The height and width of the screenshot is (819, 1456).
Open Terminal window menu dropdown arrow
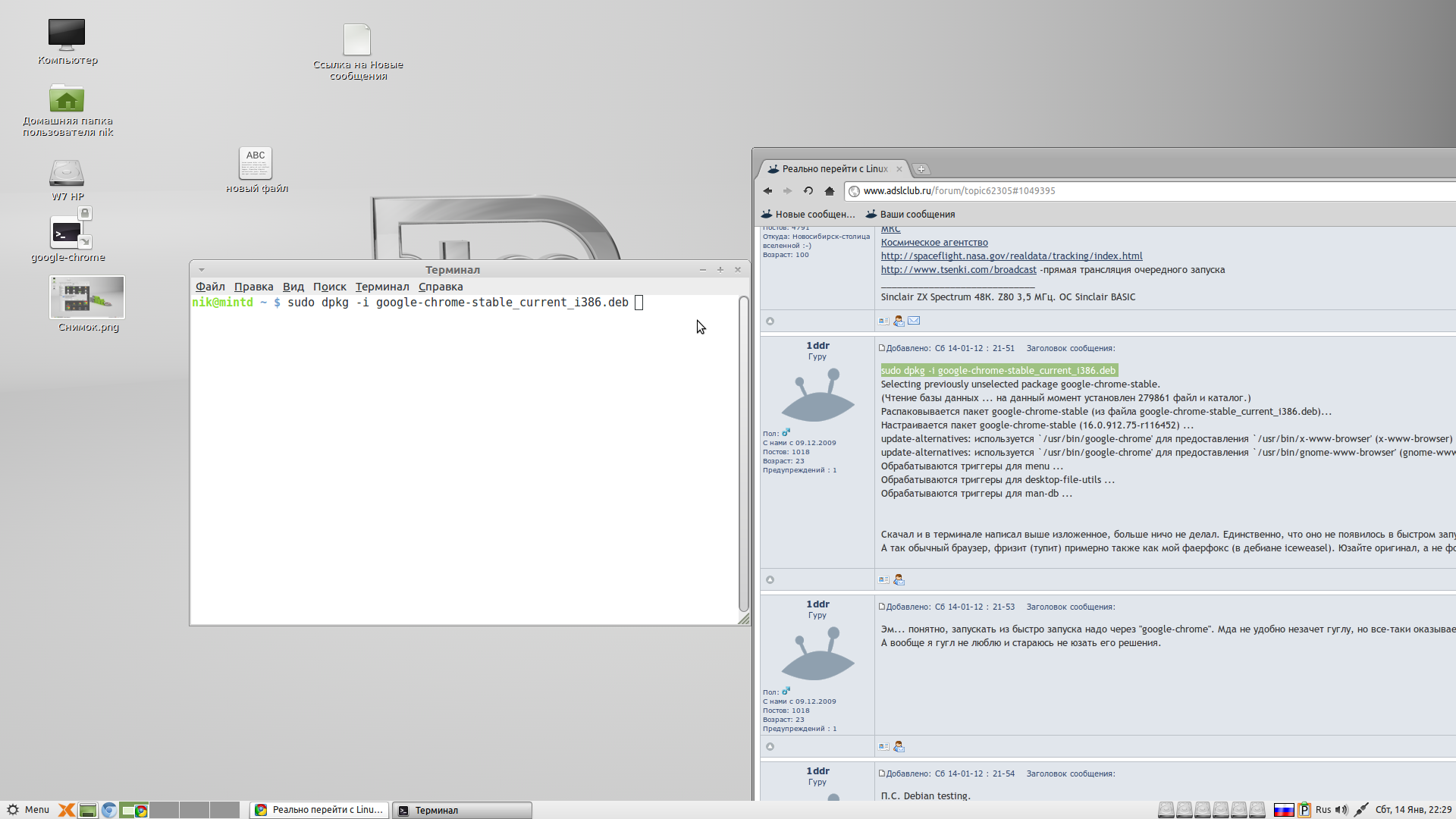(202, 270)
